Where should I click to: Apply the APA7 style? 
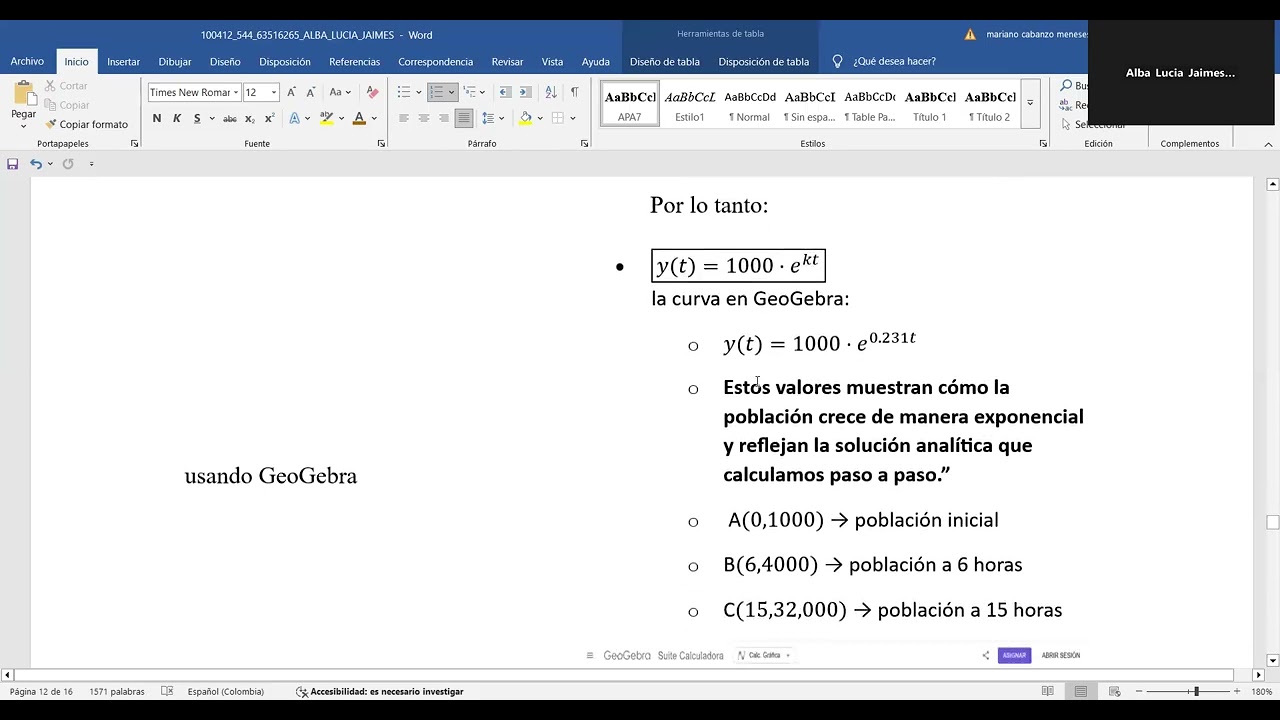(x=630, y=104)
